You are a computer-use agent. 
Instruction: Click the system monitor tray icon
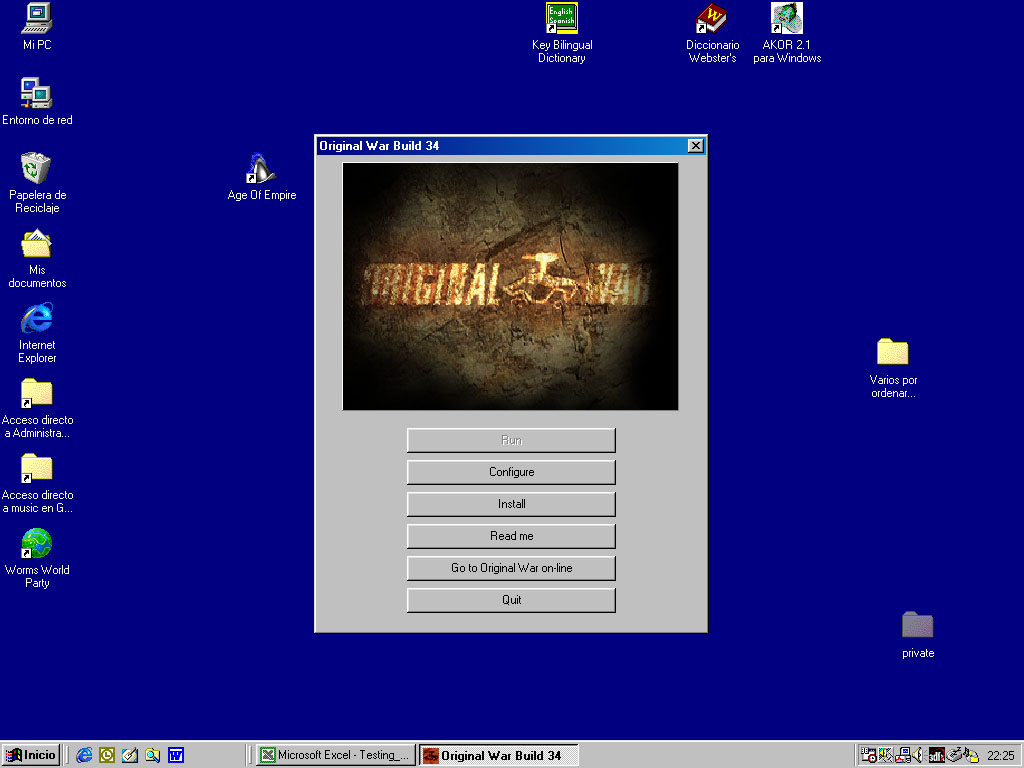point(903,756)
